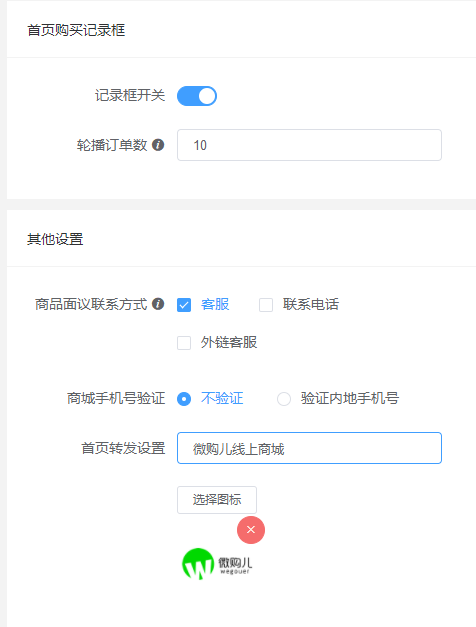Check the 联系电话 checkbox
Screen dimensions: 476x627
266,305
